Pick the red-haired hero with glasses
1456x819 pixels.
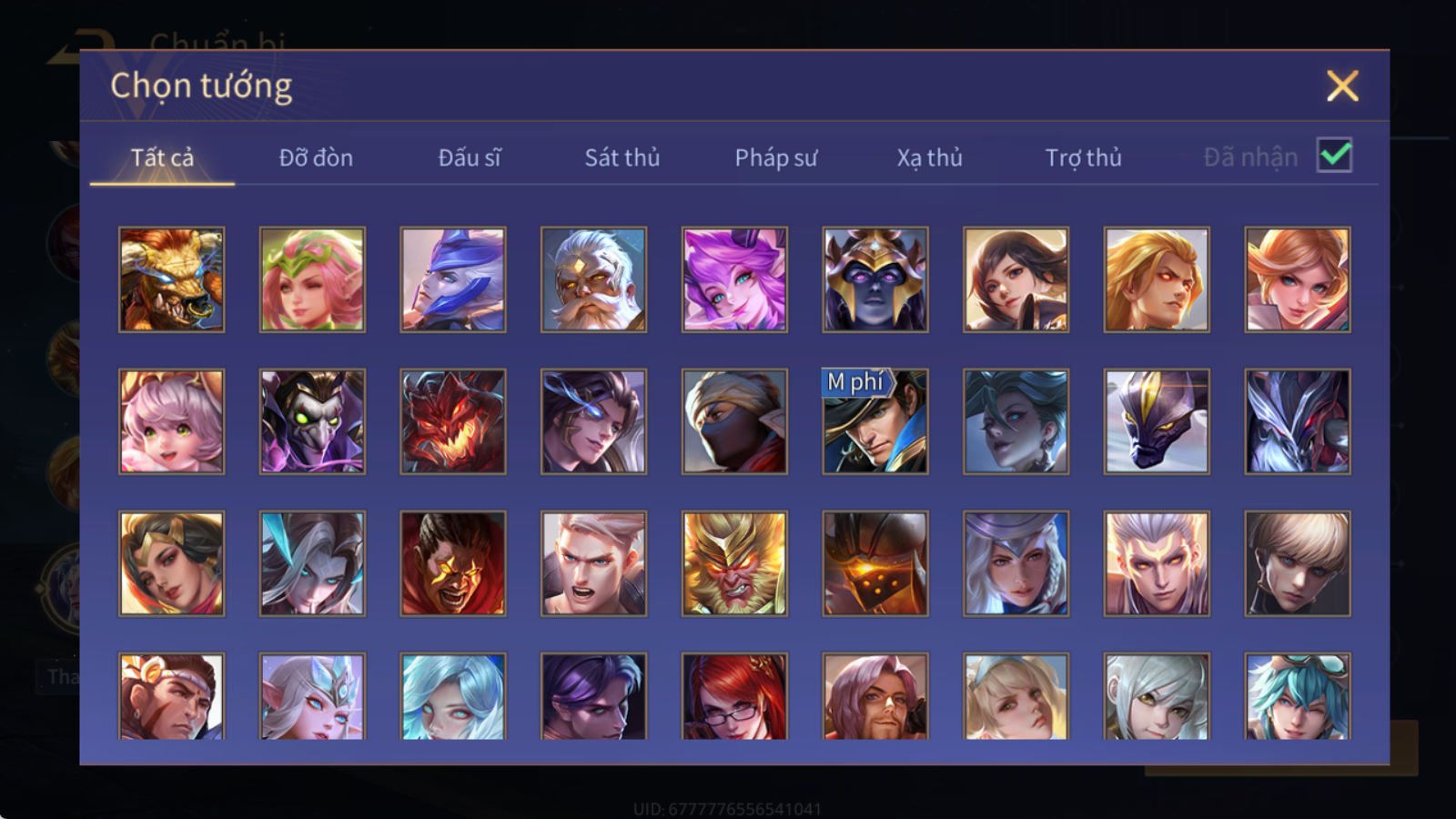[734, 696]
